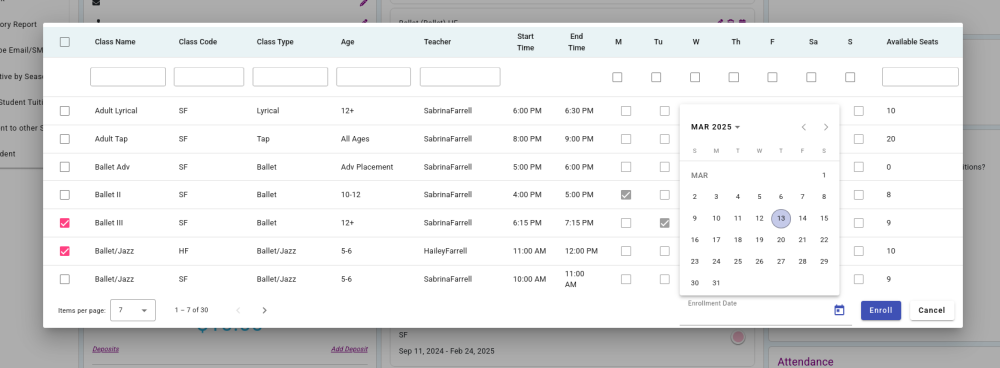Screen dimensions: 1000x368
Task: Focus the Class Code filter field
Action: click(x=209, y=77)
